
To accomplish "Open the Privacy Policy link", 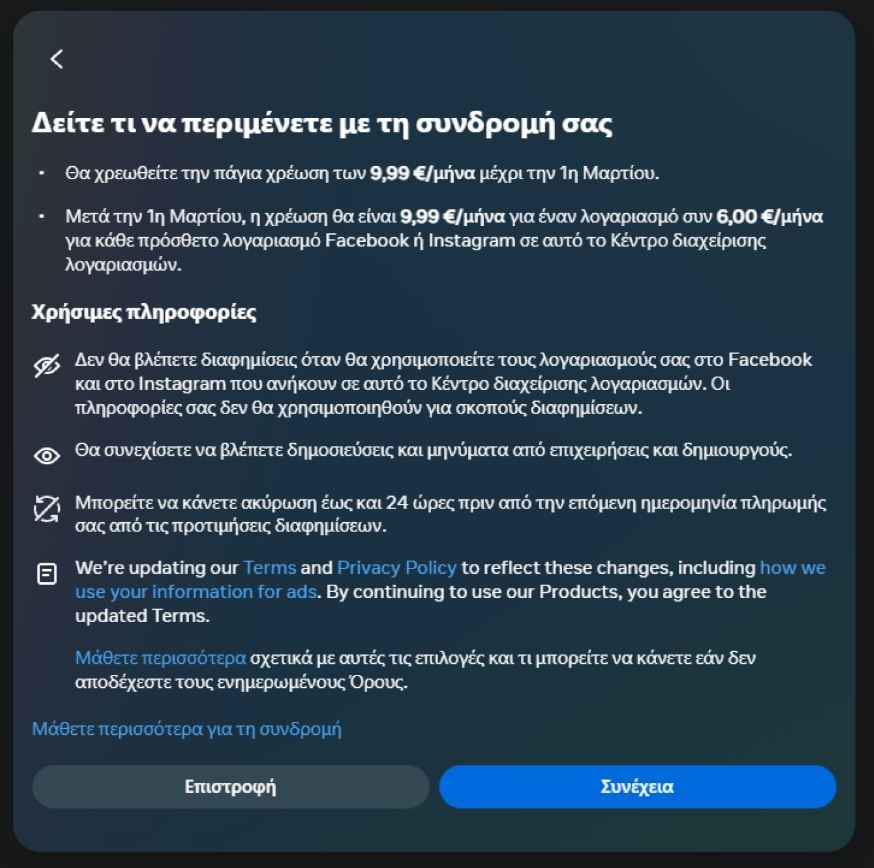I will [x=397, y=568].
